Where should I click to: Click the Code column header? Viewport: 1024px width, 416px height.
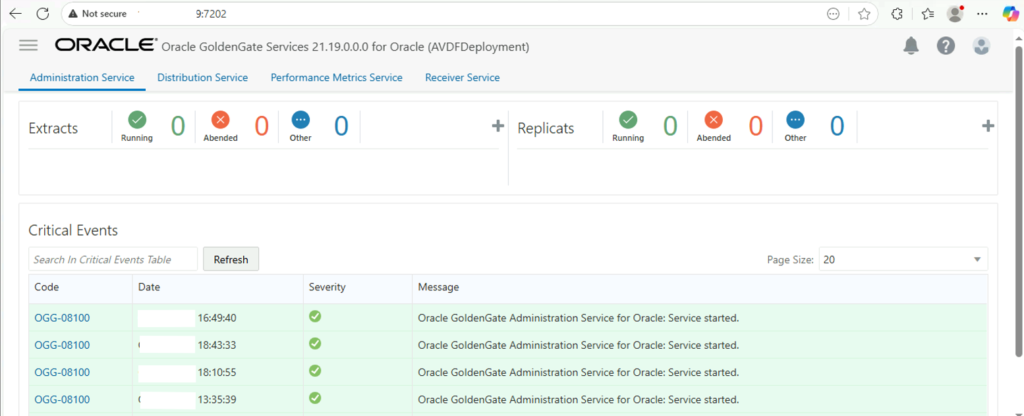pyautogui.click(x=80, y=287)
